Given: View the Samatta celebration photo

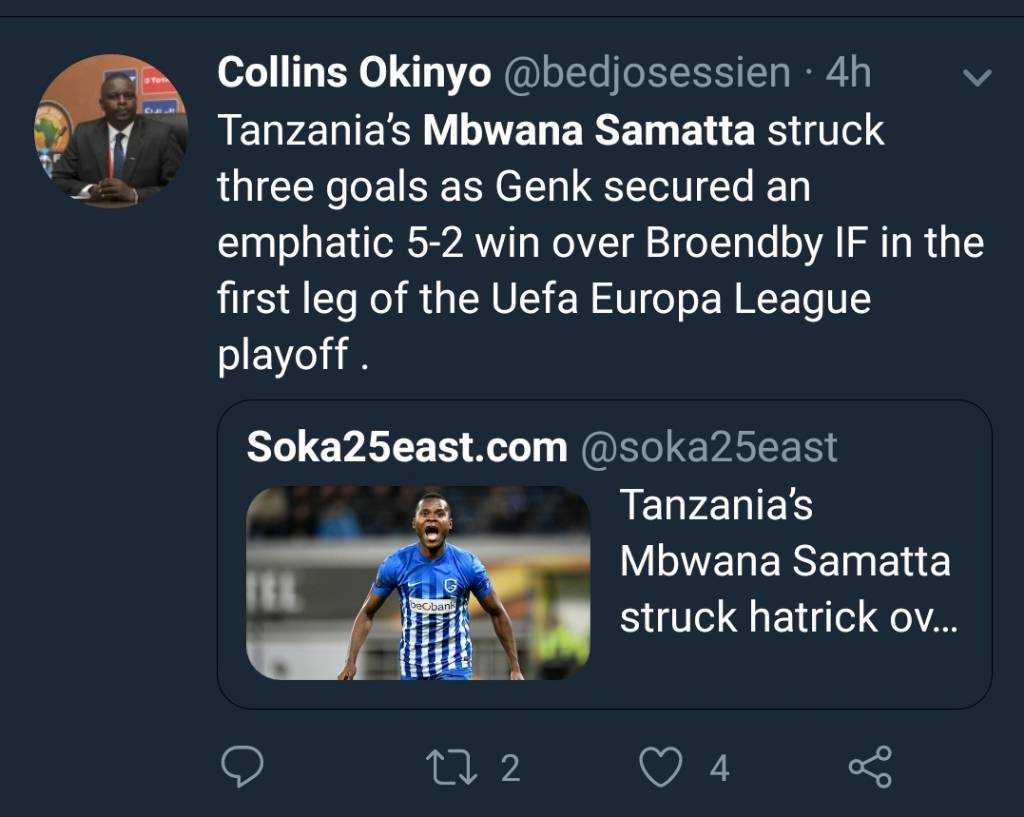Looking at the screenshot, I should click(x=418, y=583).
